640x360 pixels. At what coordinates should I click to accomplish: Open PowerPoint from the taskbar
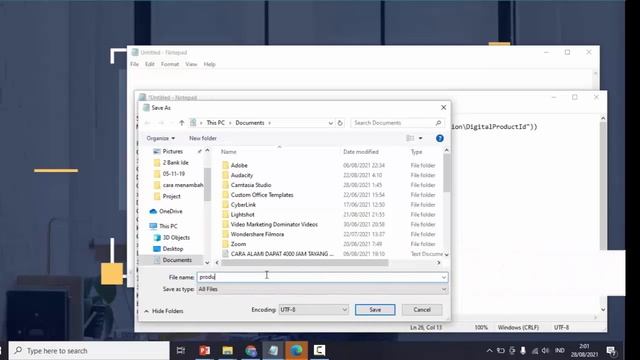204,351
